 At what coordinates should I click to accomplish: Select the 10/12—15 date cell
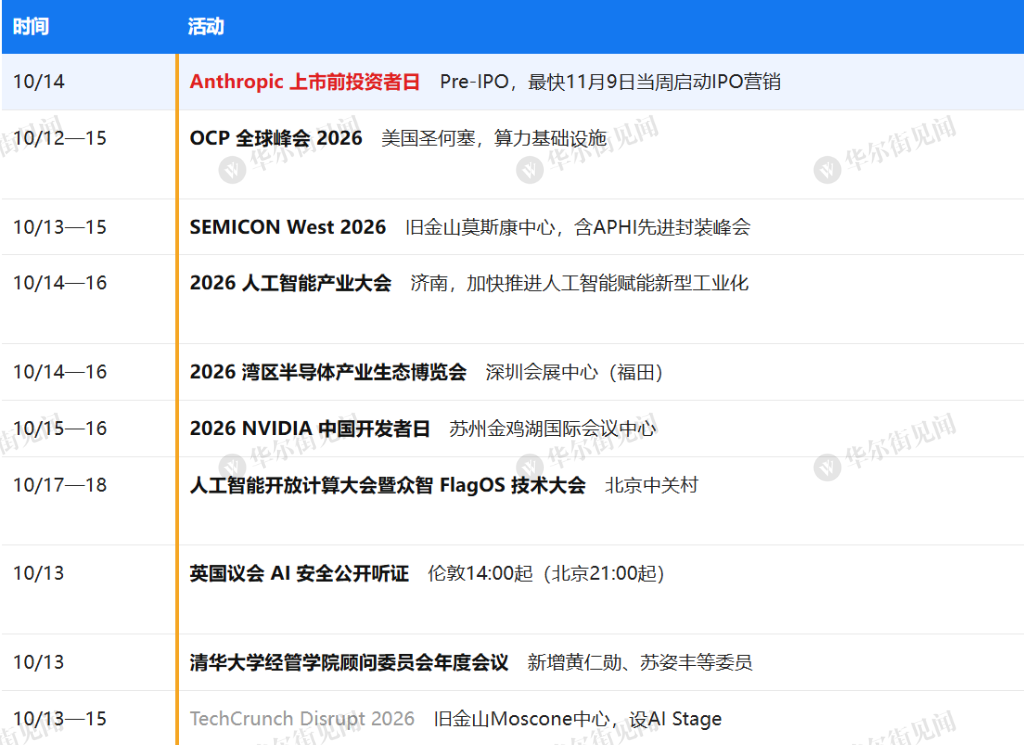tap(59, 138)
